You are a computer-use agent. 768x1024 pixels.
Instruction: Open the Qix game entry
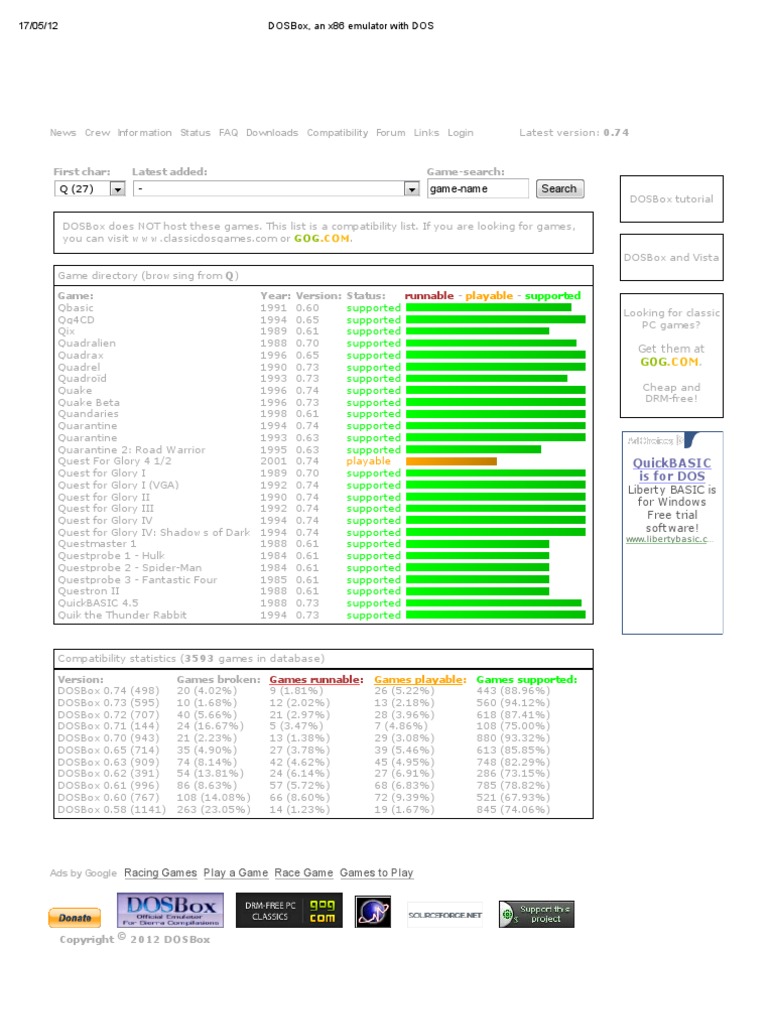coord(66,331)
